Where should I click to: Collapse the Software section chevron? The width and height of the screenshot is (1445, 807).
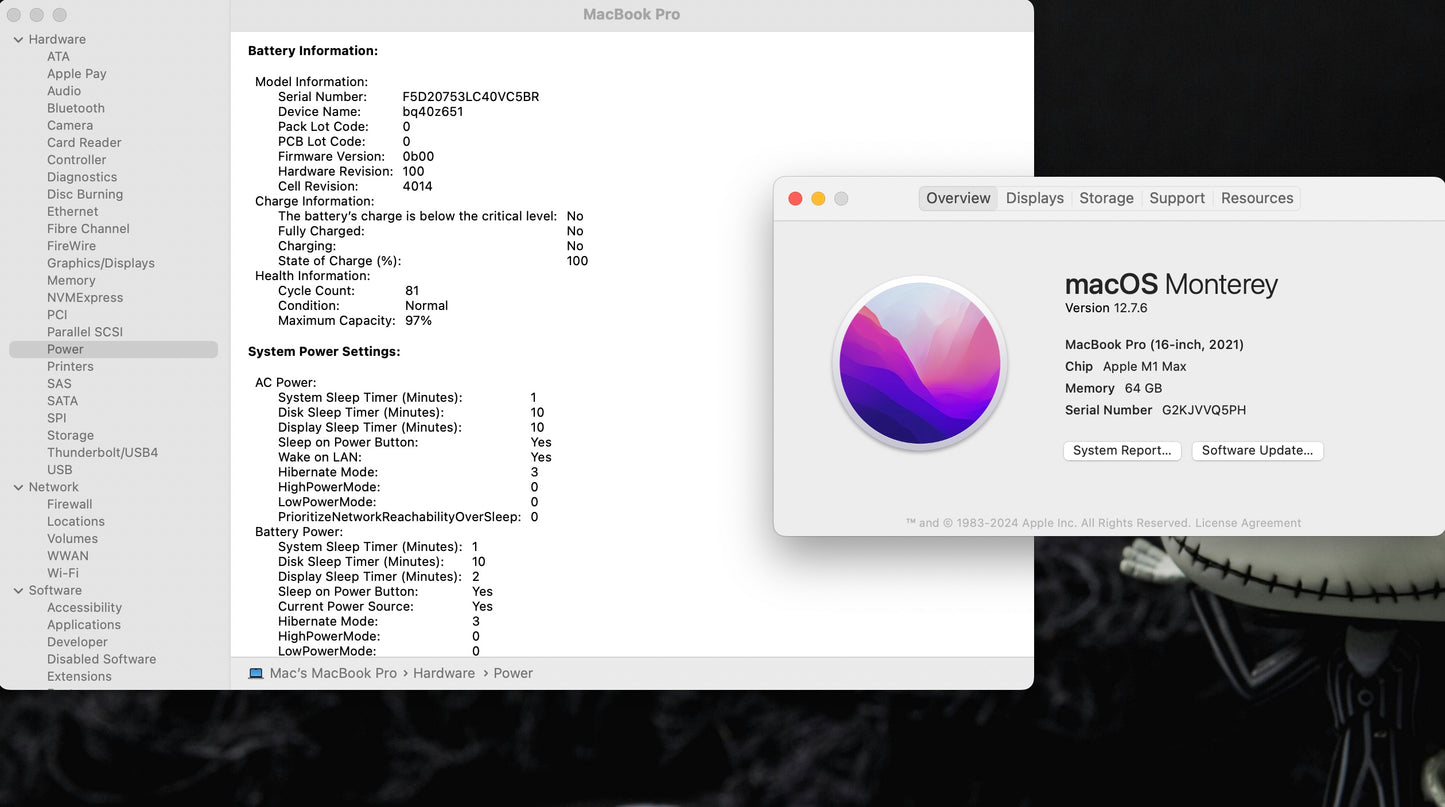coord(18,591)
